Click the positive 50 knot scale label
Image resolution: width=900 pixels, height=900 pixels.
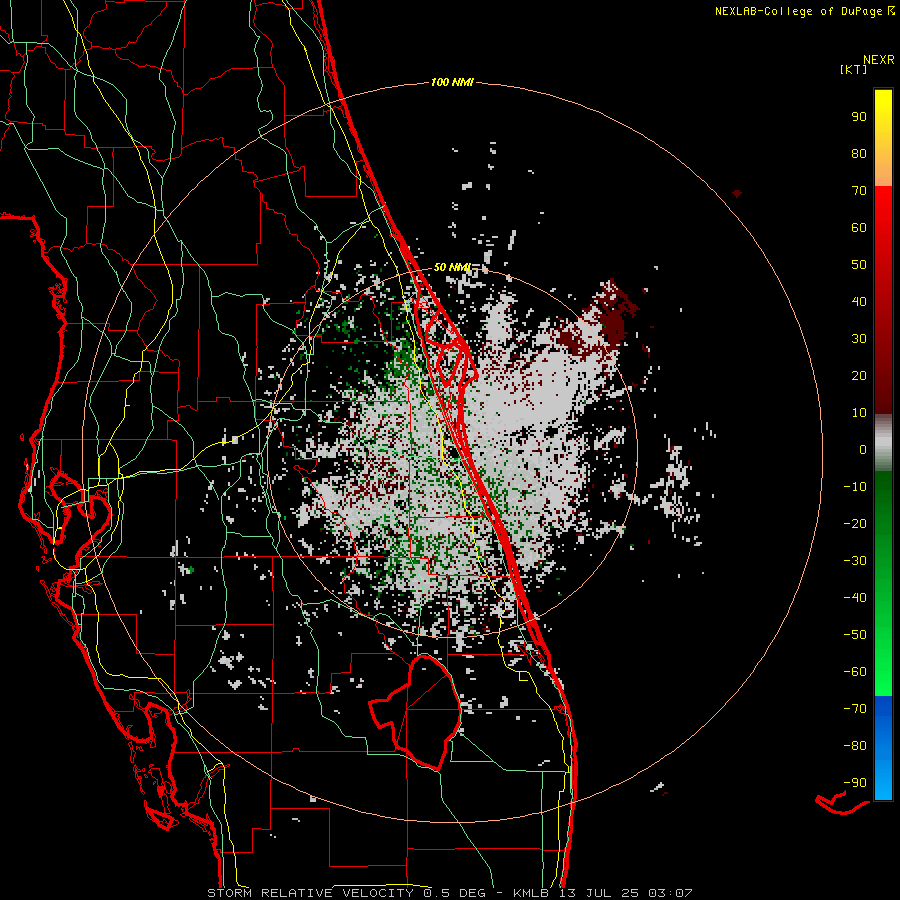[x=859, y=265]
